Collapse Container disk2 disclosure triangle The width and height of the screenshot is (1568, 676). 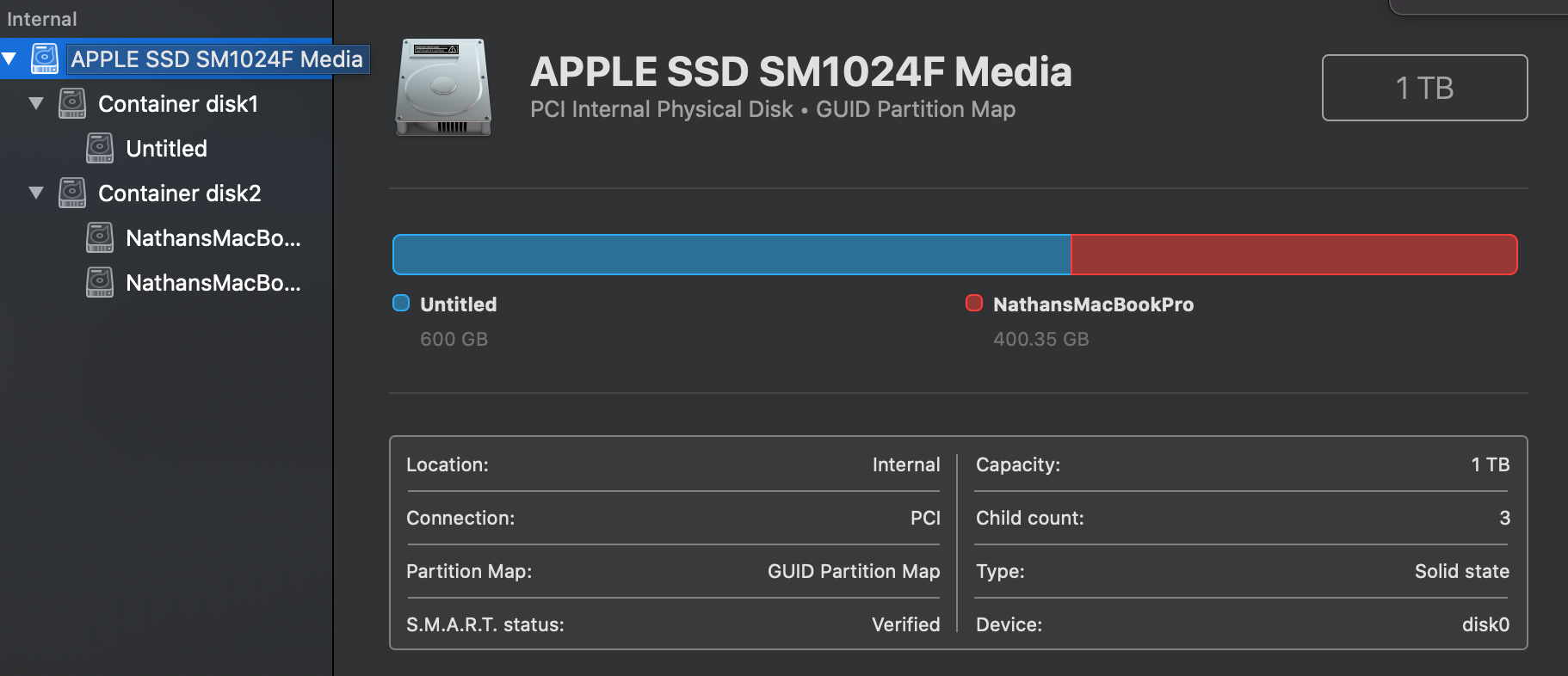point(36,193)
